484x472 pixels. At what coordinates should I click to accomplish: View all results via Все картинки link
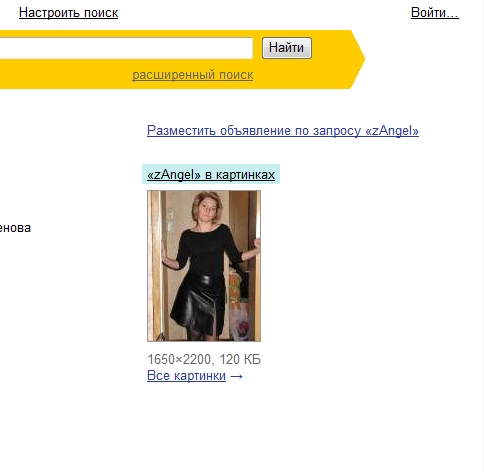(186, 376)
